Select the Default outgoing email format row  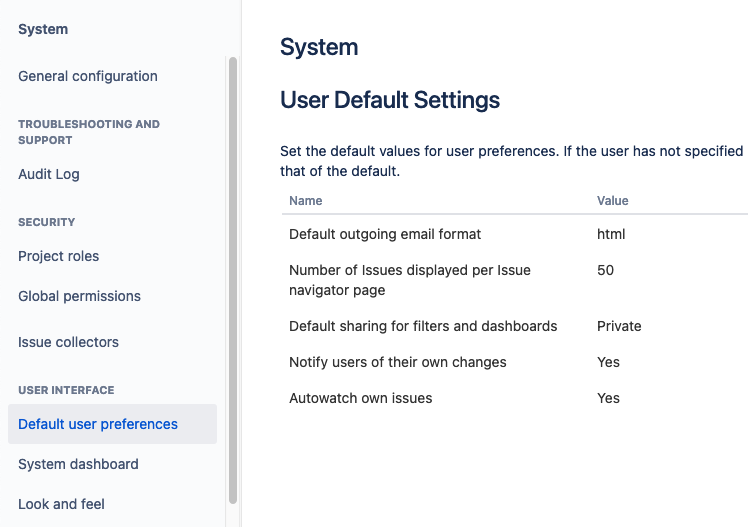385,234
